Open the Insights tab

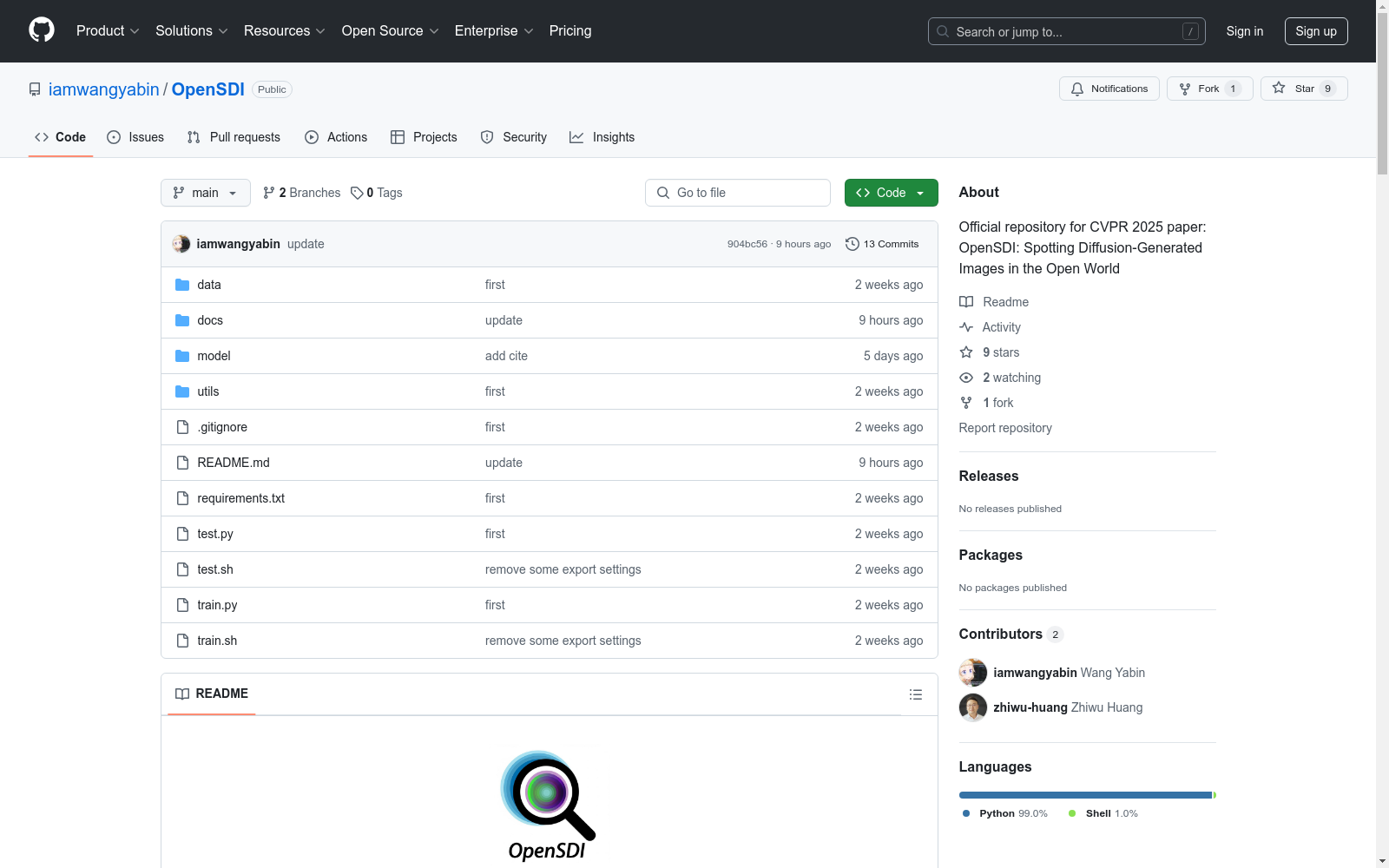point(602,137)
